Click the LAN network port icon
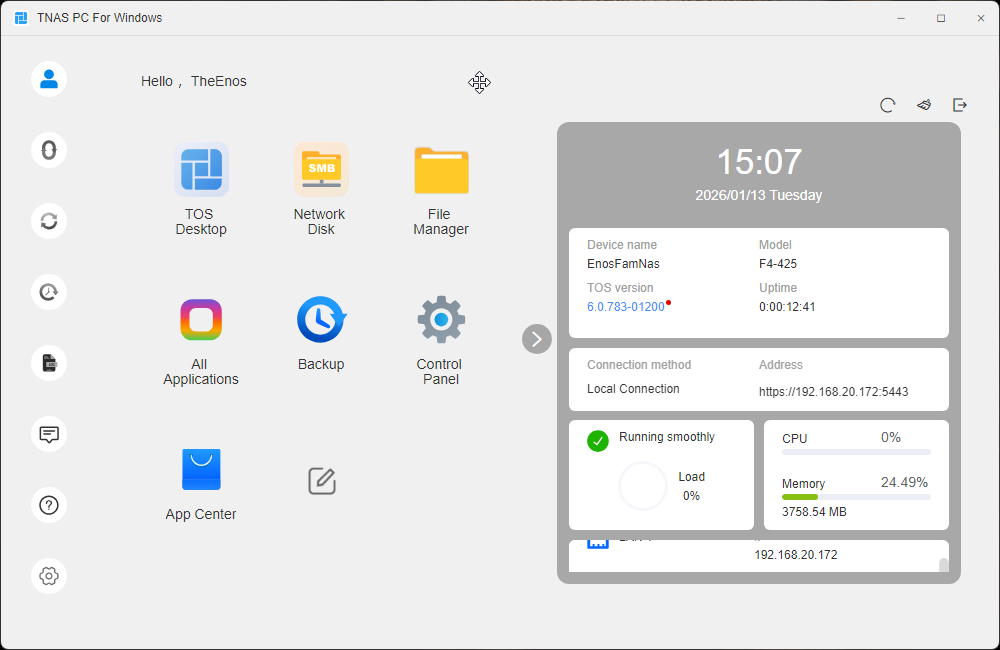1000x650 pixels. [x=598, y=544]
